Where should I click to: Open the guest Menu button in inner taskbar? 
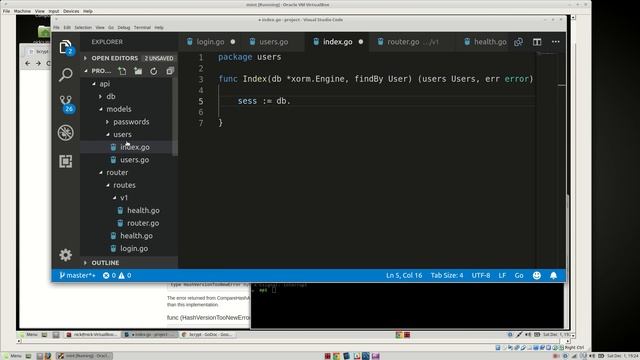pyautogui.click(x=28, y=335)
